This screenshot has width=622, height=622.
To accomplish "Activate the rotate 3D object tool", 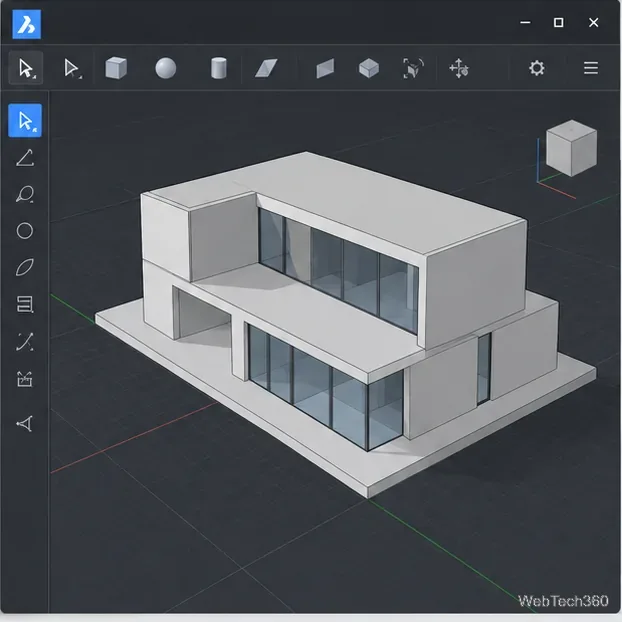I will (x=413, y=68).
